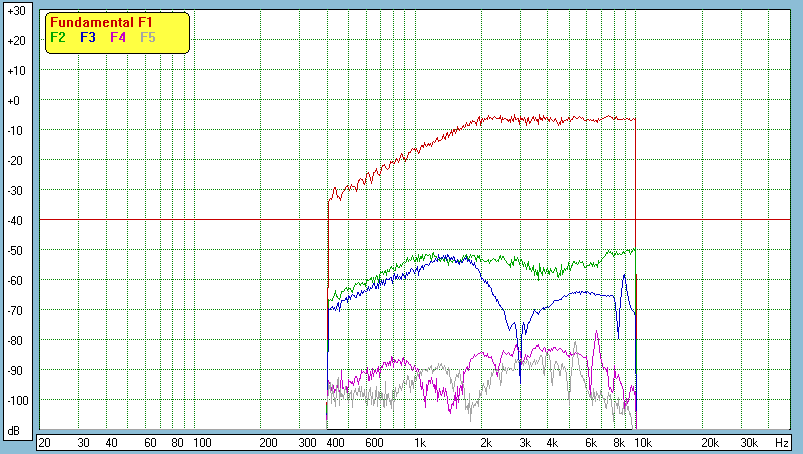Toggle the green F2 harmonic legend entry

pos(58,37)
